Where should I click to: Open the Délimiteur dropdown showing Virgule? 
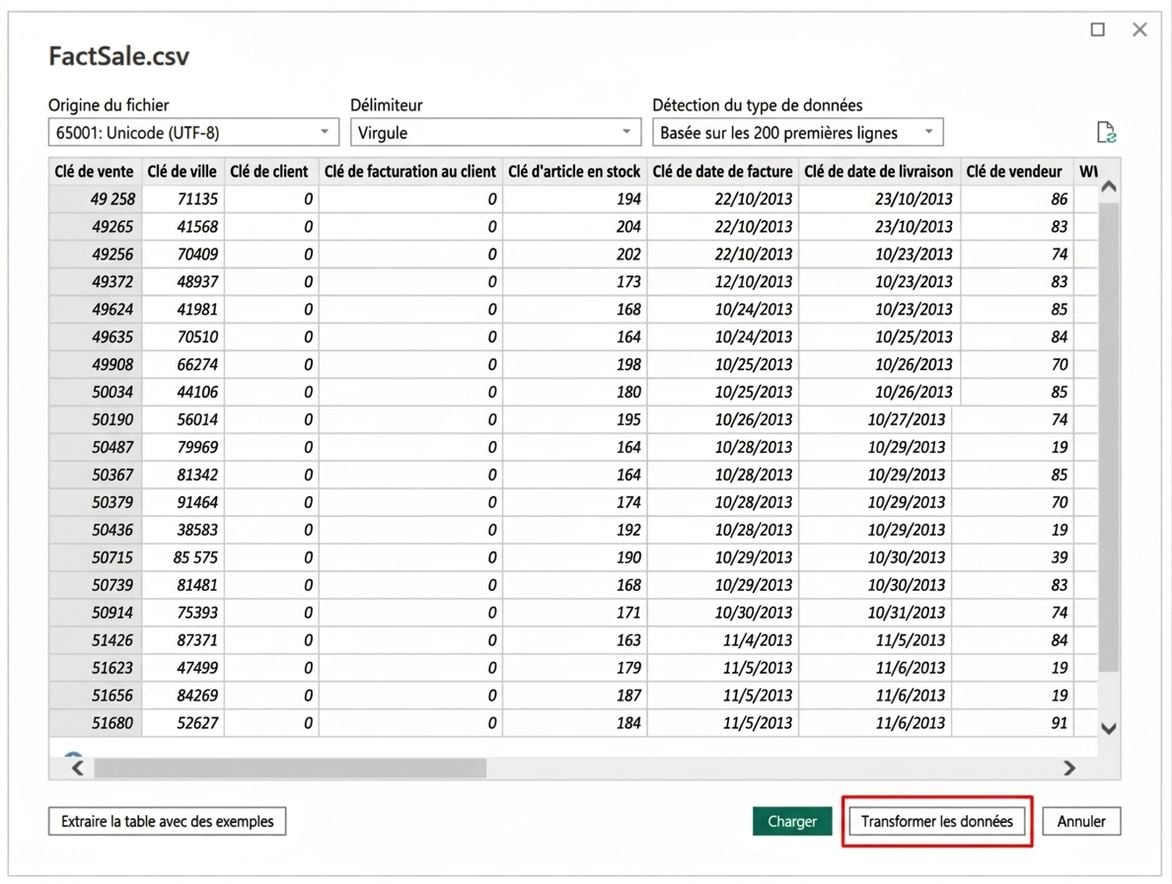click(496, 132)
